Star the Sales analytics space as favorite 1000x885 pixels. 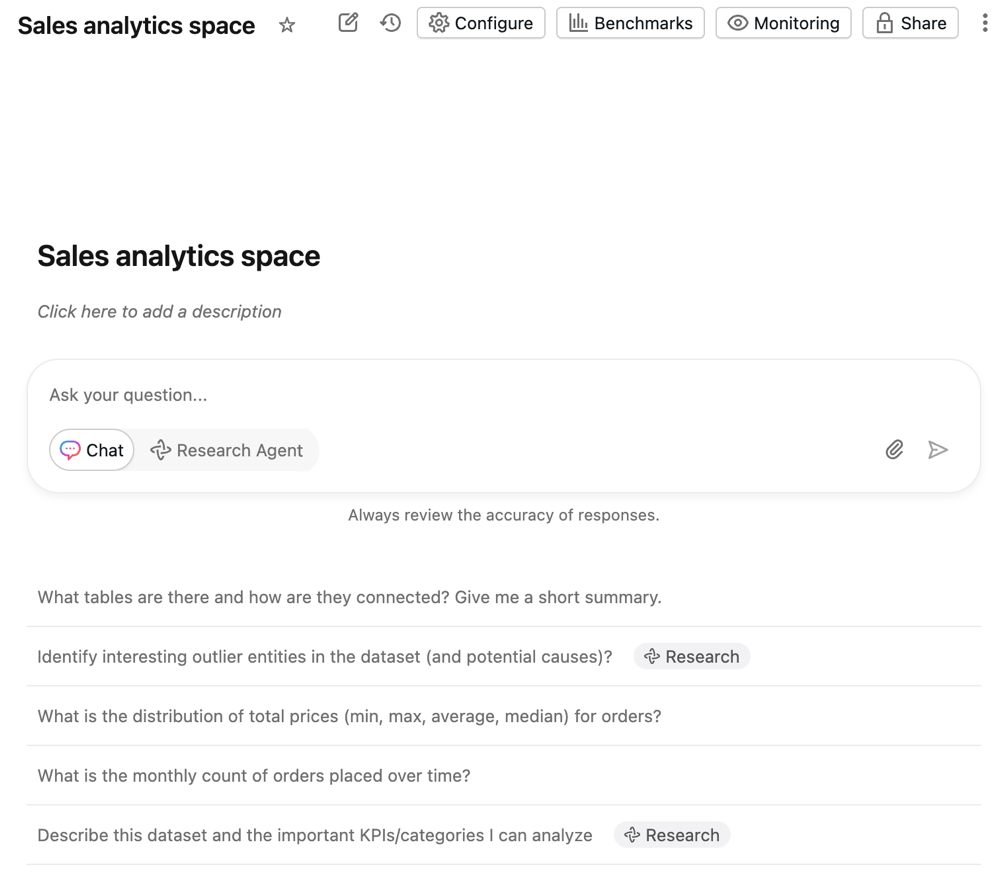pos(287,25)
